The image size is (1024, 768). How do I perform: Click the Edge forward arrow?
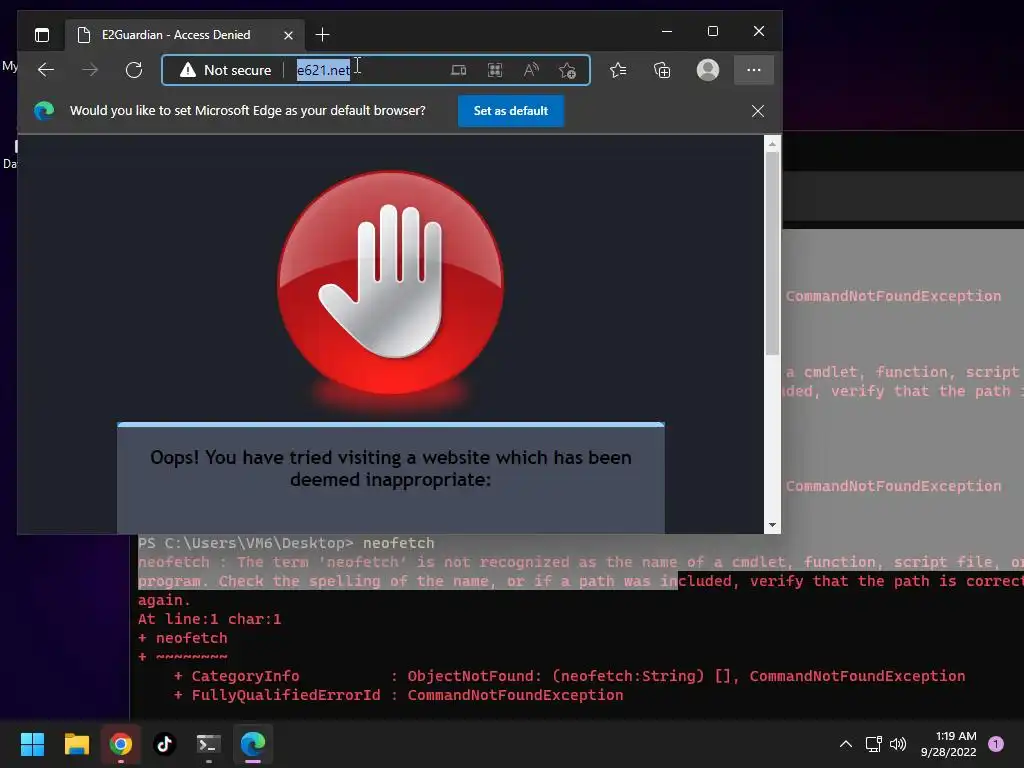pyautogui.click(x=90, y=70)
